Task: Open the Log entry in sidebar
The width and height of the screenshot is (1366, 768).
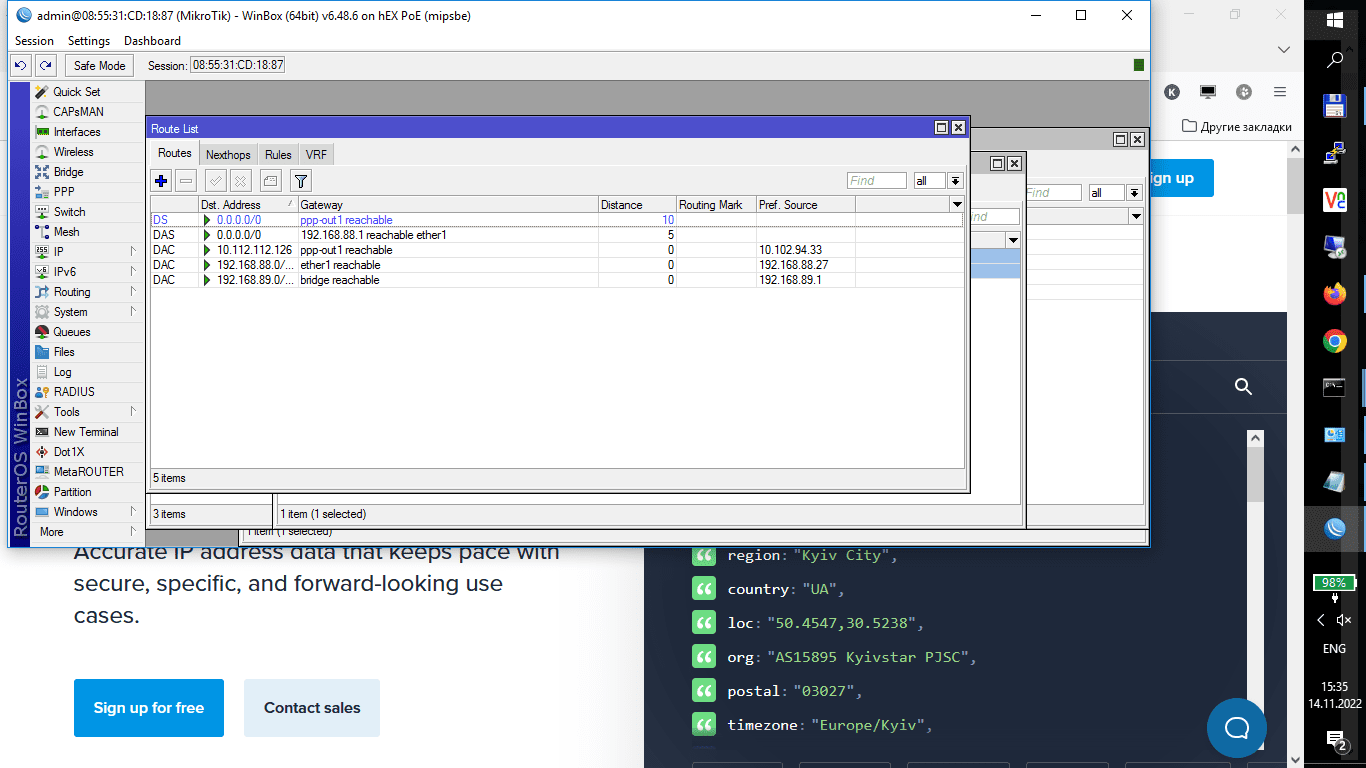Action: click(62, 372)
